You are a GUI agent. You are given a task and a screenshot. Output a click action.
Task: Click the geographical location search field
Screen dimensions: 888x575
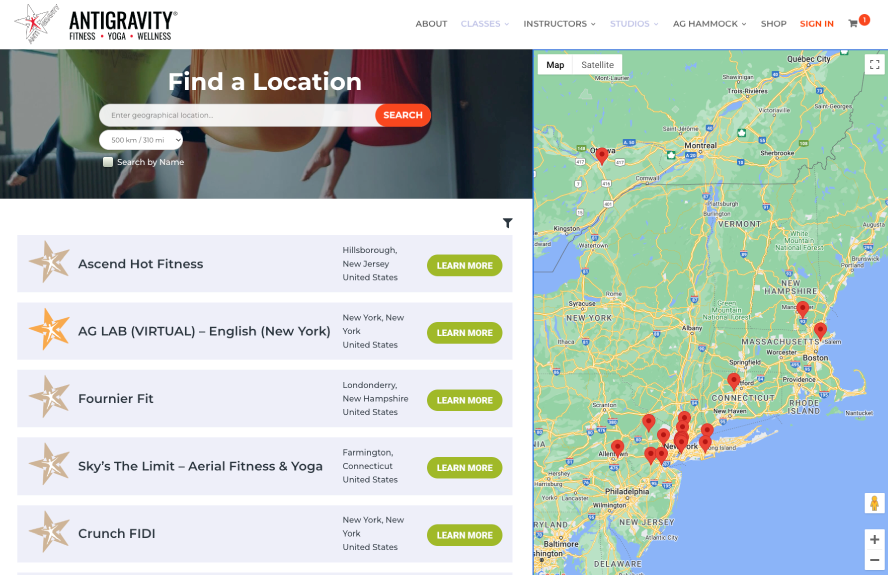pyautogui.click(x=238, y=115)
